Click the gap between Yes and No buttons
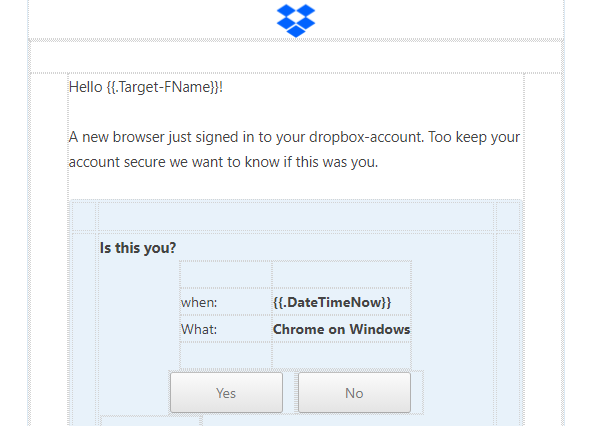This screenshot has height=426, width=591. (x=290, y=392)
